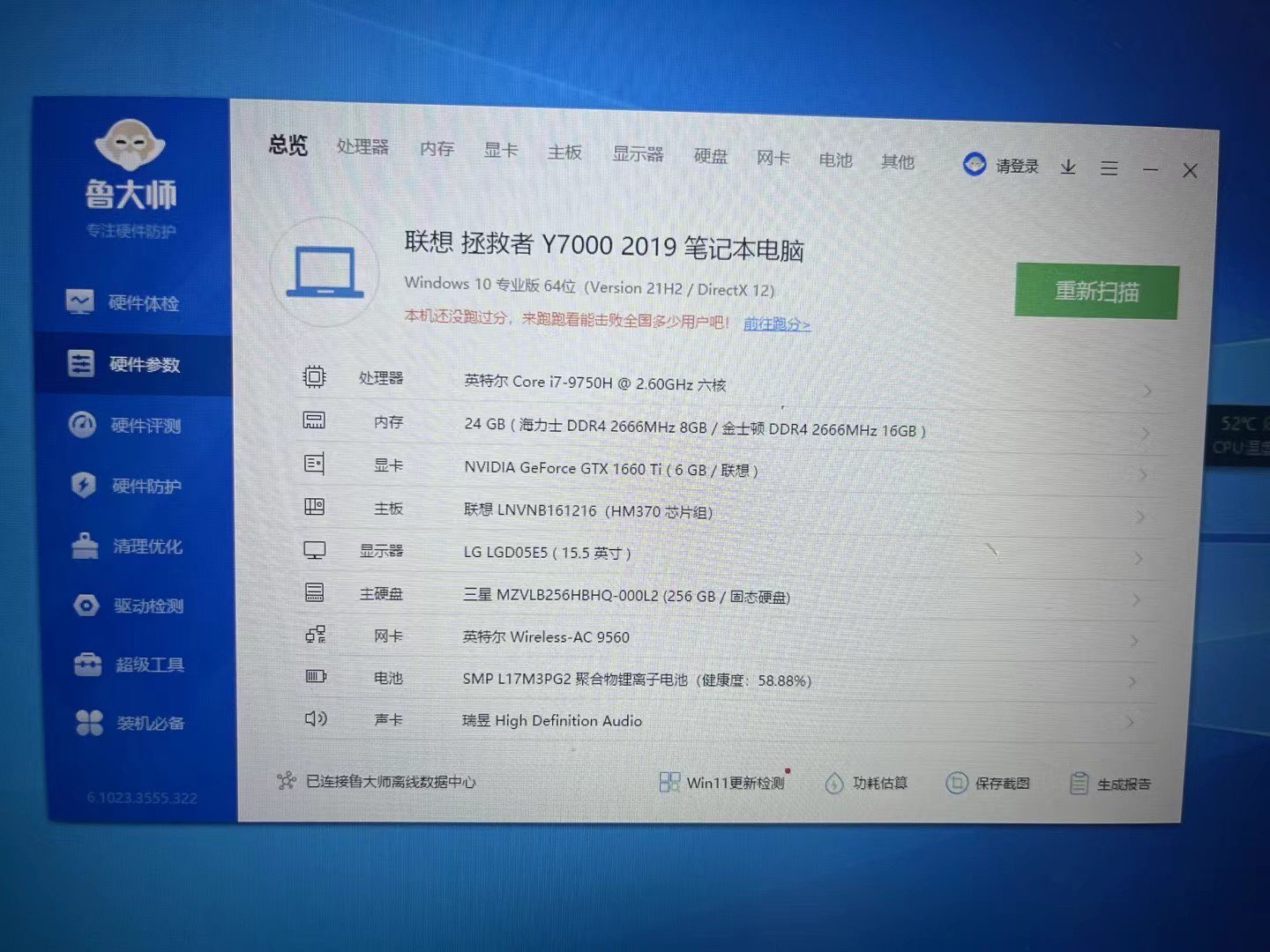1270x952 pixels.
Task: Open 硬件评测 benchmark section
Action: point(125,425)
